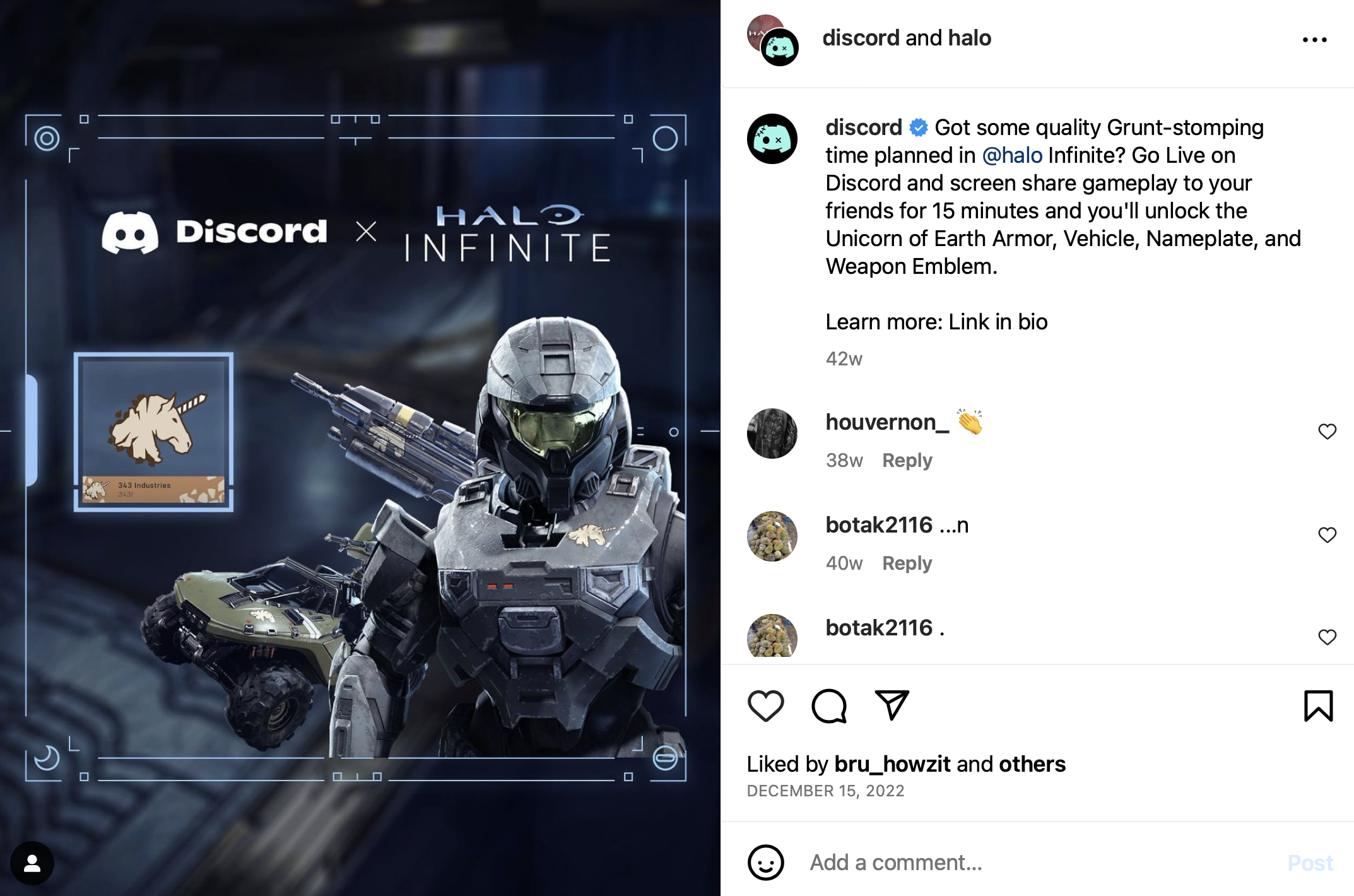1354x896 pixels.
Task: Click the Add a comment field
Action: point(1041,863)
